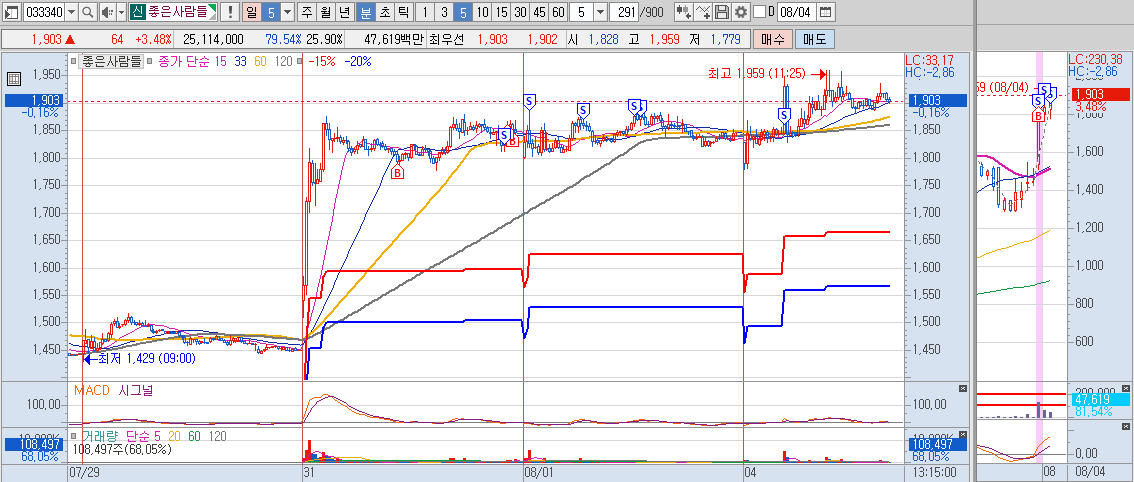Click the volume value 108,497 on left axis

(x=33, y=444)
